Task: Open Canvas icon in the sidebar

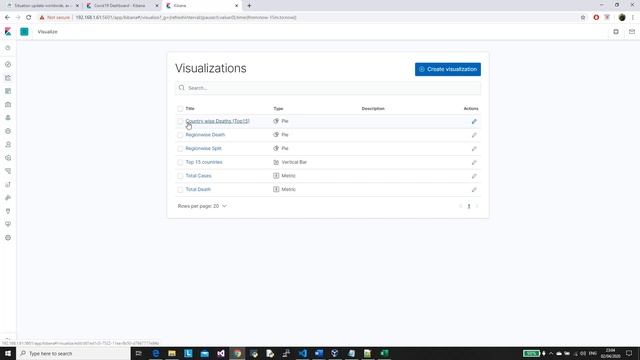Action: click(8, 104)
